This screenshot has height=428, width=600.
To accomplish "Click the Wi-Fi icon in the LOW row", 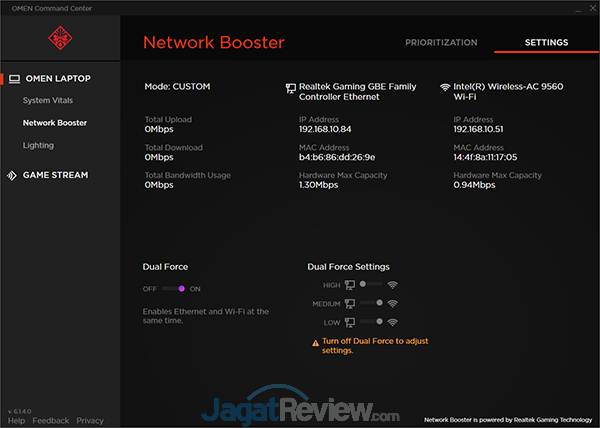I will point(393,322).
